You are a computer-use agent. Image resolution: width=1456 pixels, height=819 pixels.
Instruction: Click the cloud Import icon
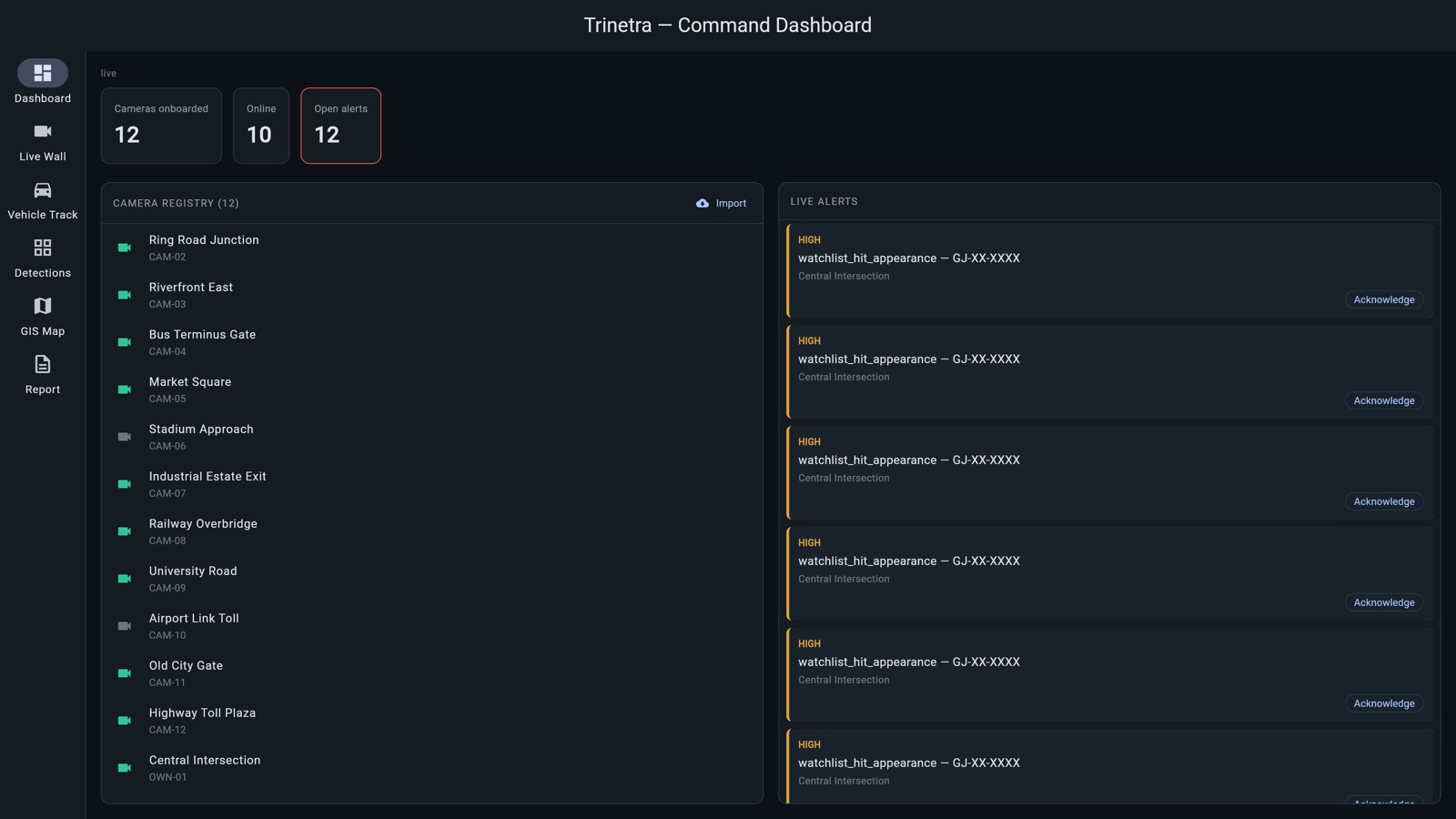tap(703, 204)
